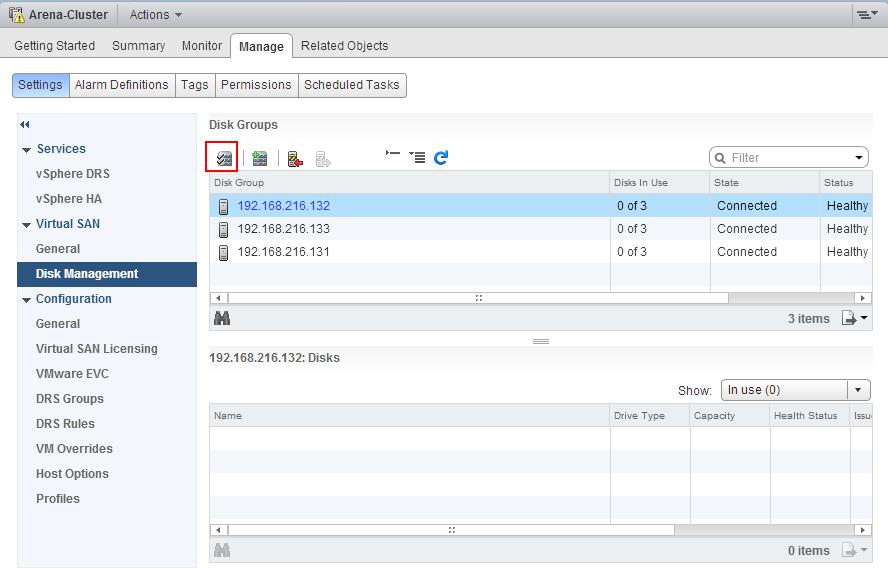Viewport: 888px width, 569px height.
Task: Refresh the Disk Groups list
Action: (441, 157)
